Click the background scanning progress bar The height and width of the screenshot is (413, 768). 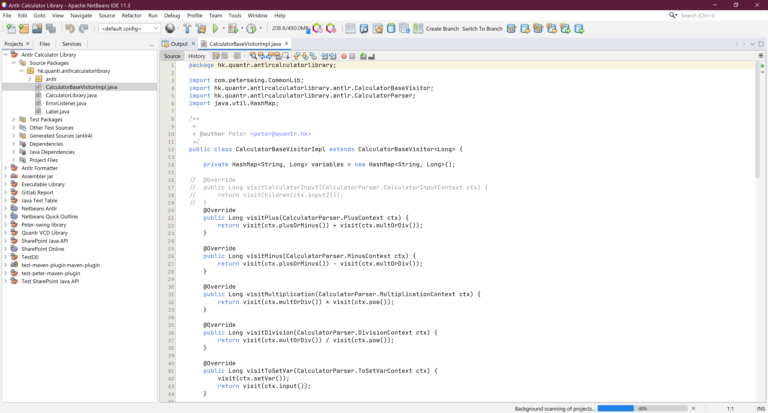pyautogui.click(x=642, y=408)
